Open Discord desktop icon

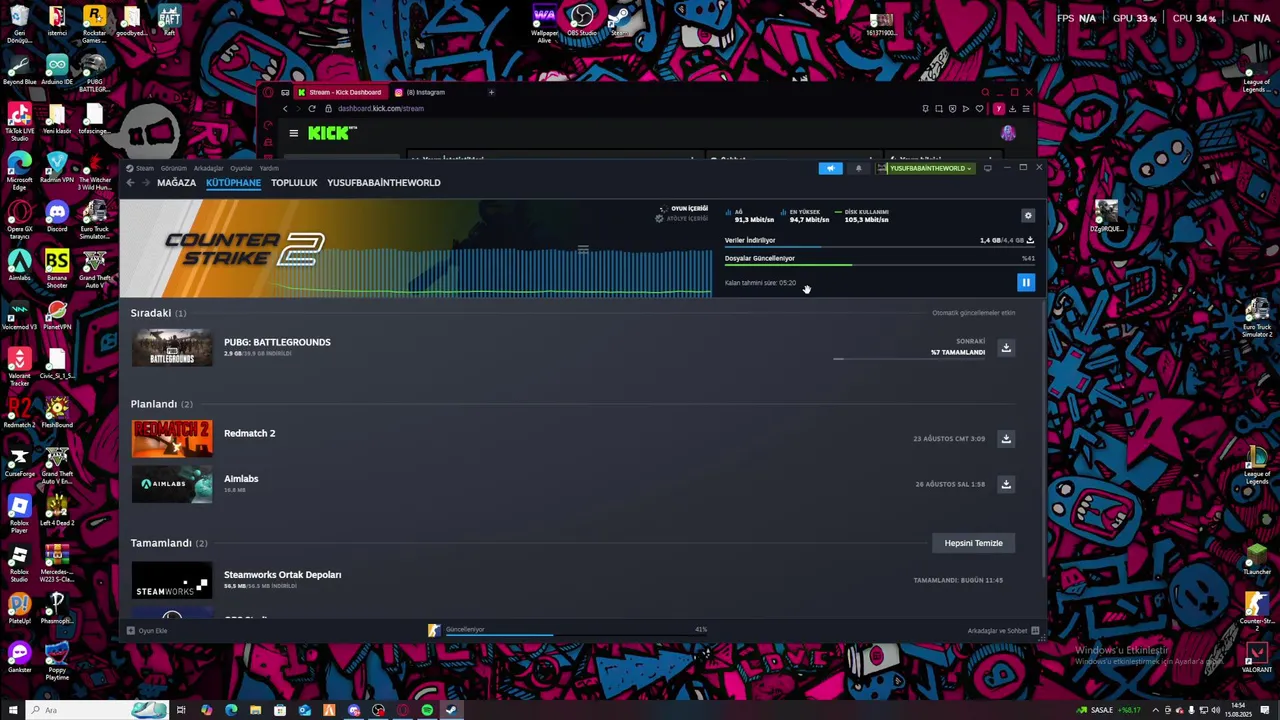(57, 218)
